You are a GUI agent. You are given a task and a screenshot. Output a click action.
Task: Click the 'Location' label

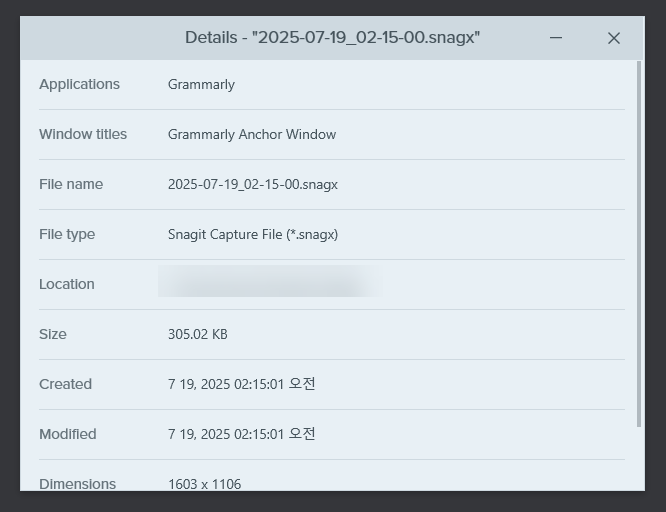pyautogui.click(x=67, y=284)
